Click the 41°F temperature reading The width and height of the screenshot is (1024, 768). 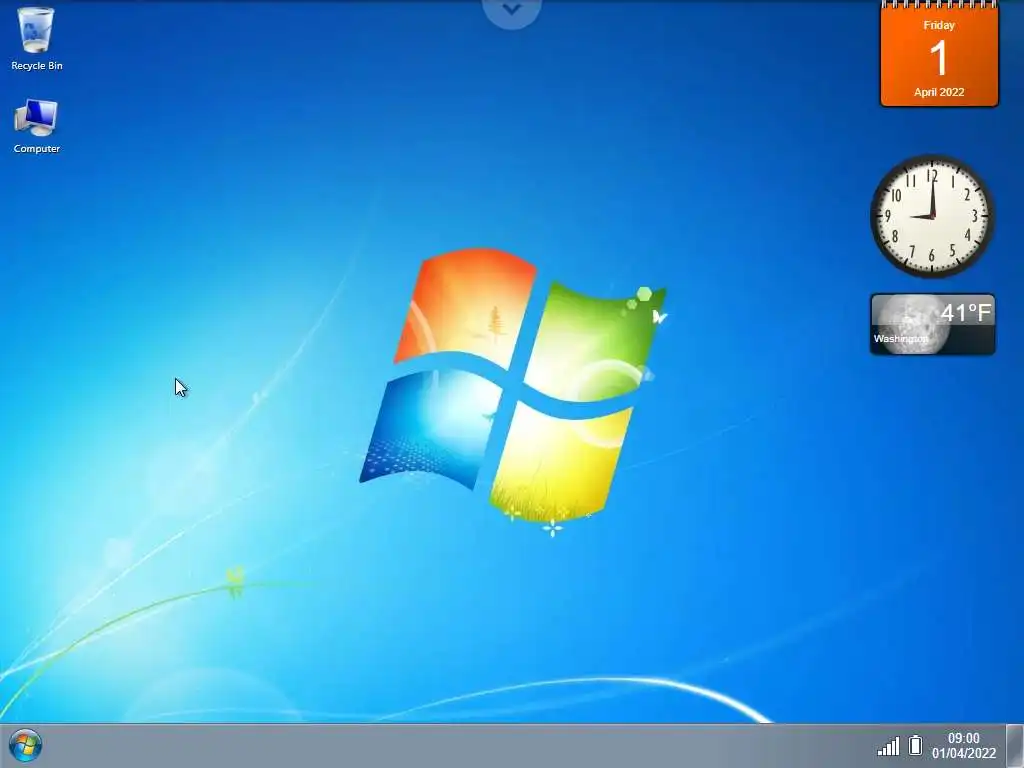click(967, 313)
